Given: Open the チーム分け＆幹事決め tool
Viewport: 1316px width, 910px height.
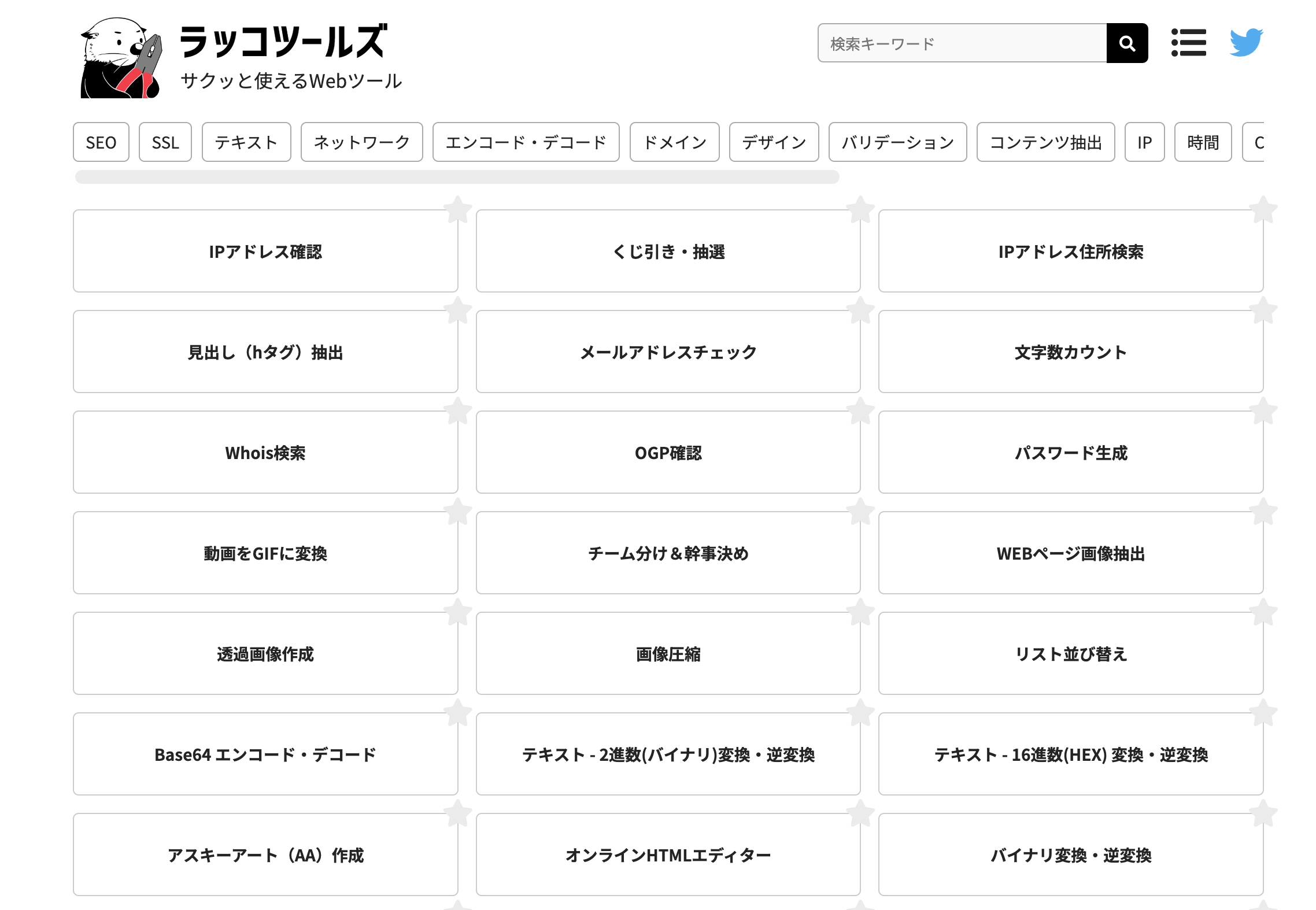Looking at the screenshot, I should pos(668,553).
